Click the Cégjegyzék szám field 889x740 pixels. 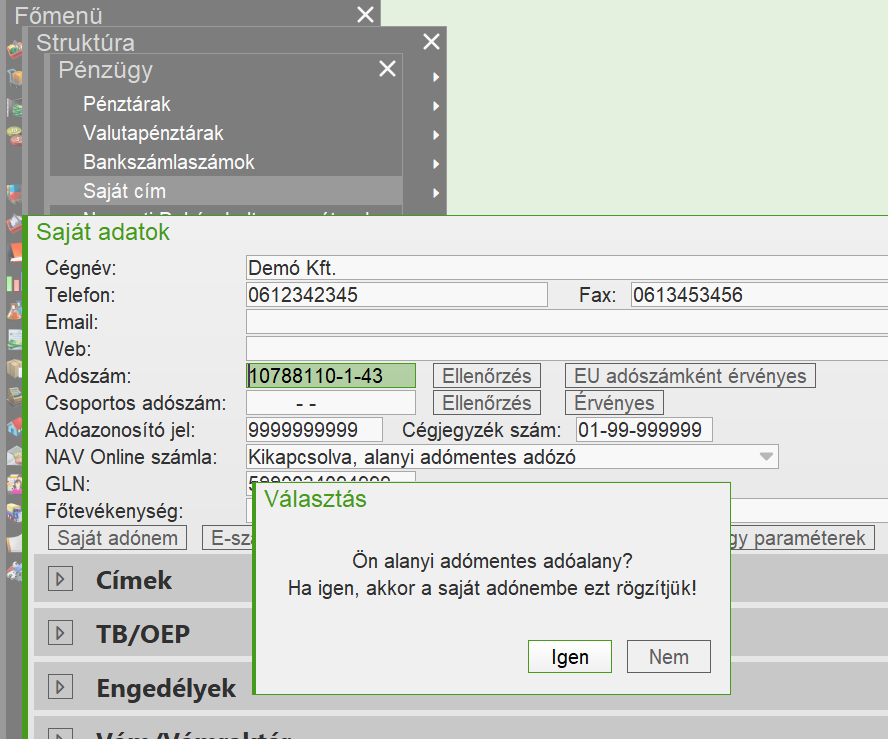[644, 430]
